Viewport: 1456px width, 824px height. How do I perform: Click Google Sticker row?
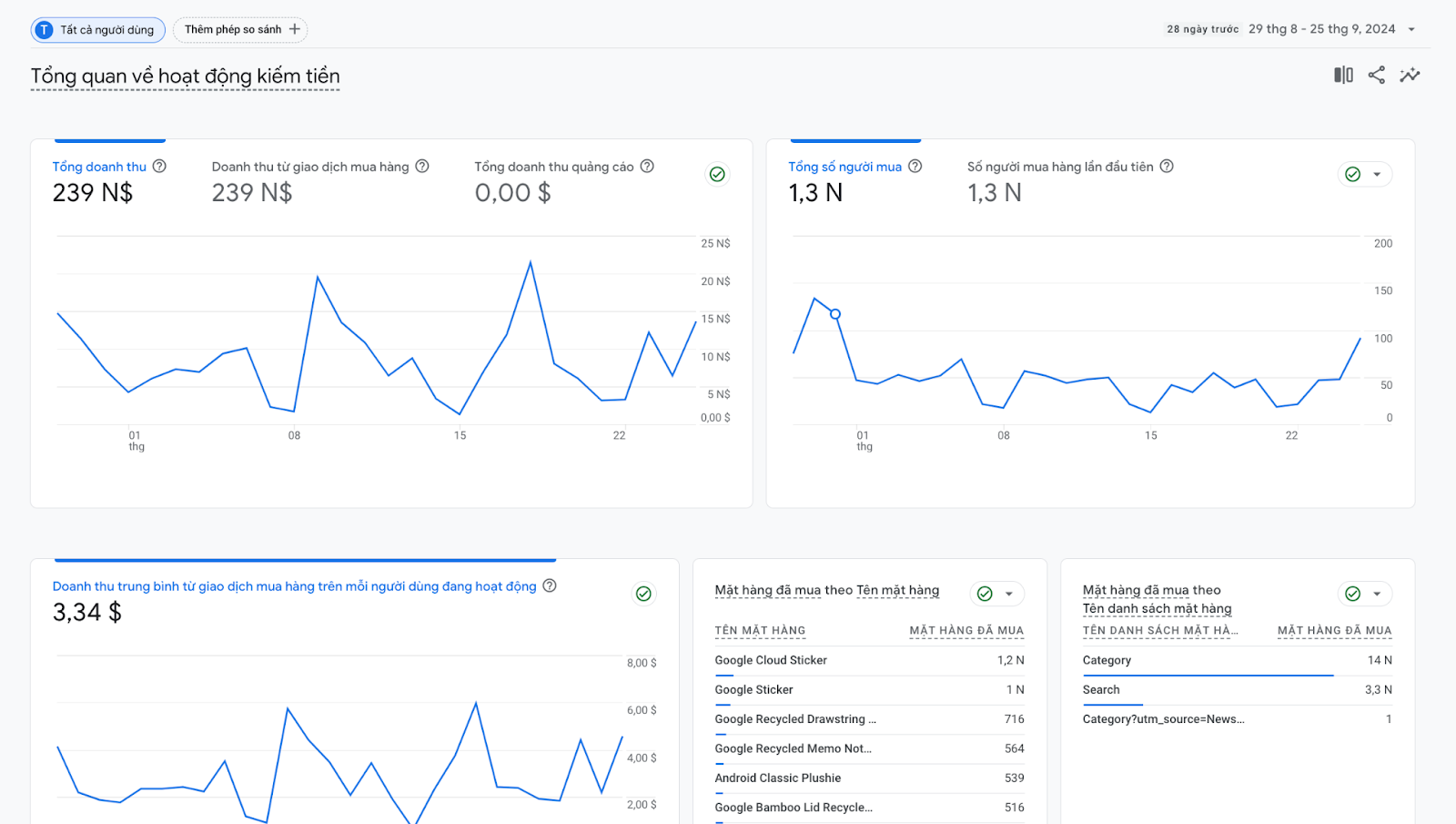[x=869, y=690]
